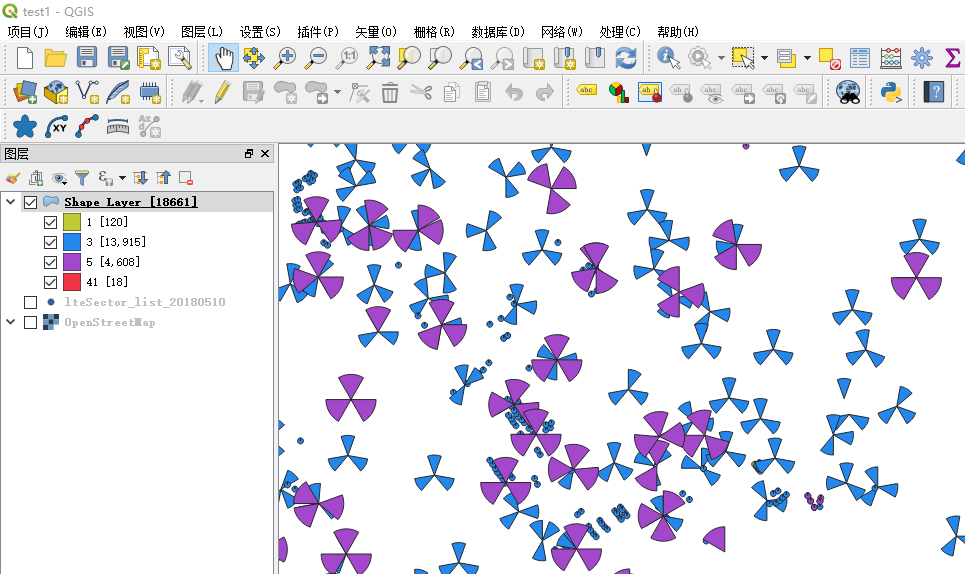Filter legend with the funnel icon
The width and height of the screenshot is (965, 574).
tap(82, 178)
